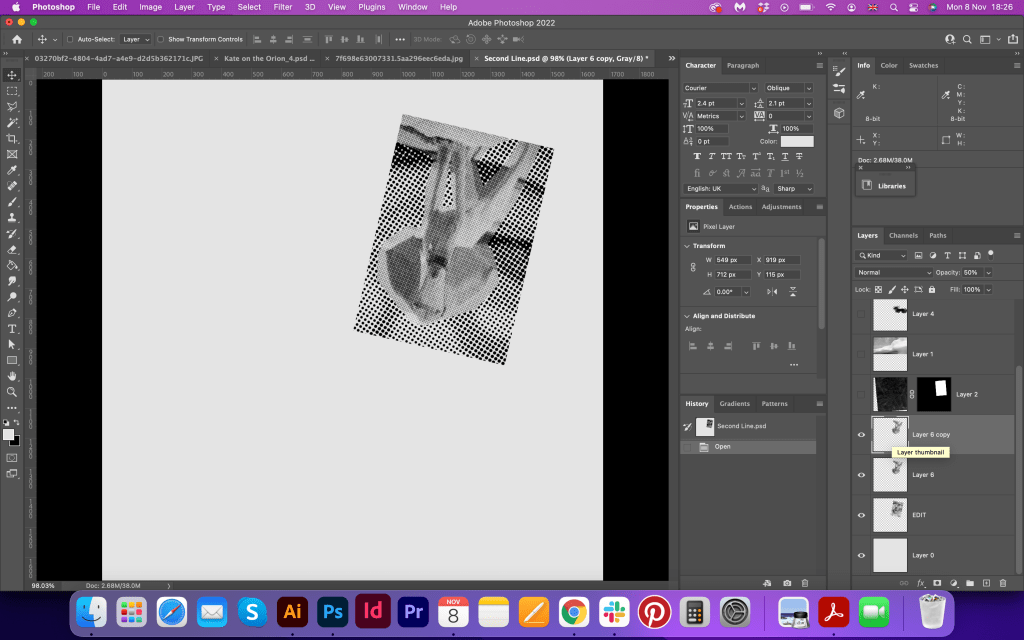Hide the Layer 6 copy layer

point(861,435)
